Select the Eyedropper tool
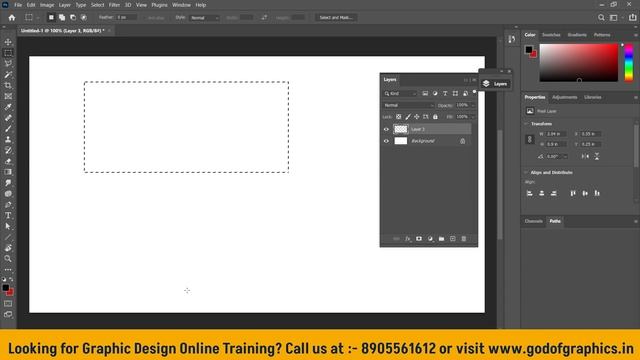640x360 pixels. pyautogui.click(x=8, y=107)
